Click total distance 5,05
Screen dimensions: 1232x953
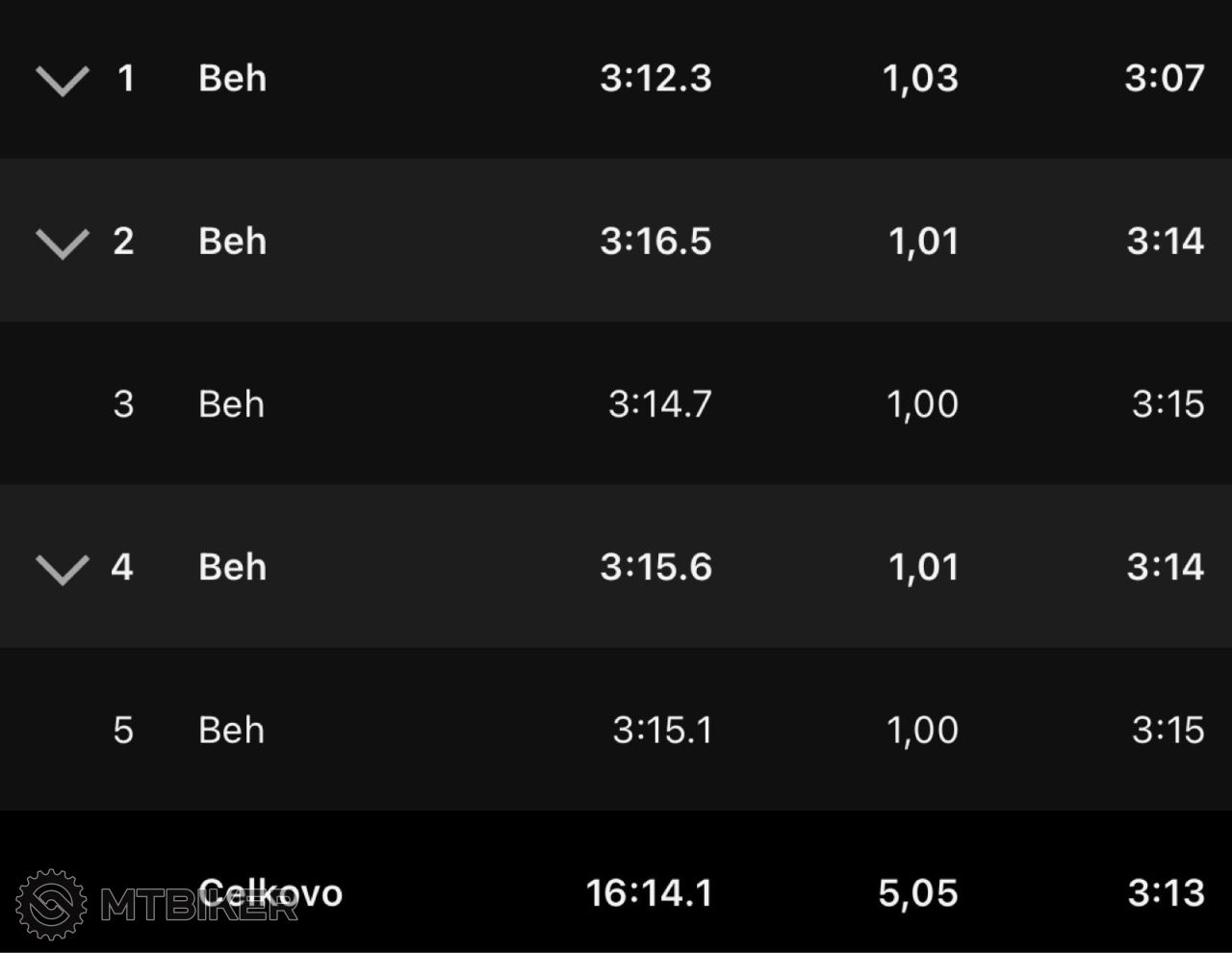pos(918,894)
